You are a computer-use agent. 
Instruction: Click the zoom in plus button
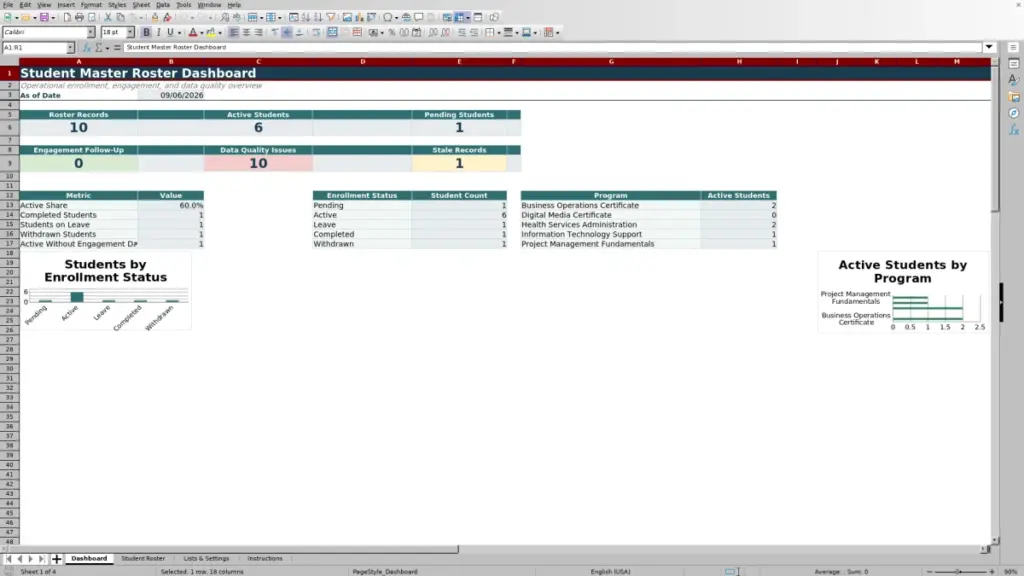pyautogui.click(x=992, y=571)
